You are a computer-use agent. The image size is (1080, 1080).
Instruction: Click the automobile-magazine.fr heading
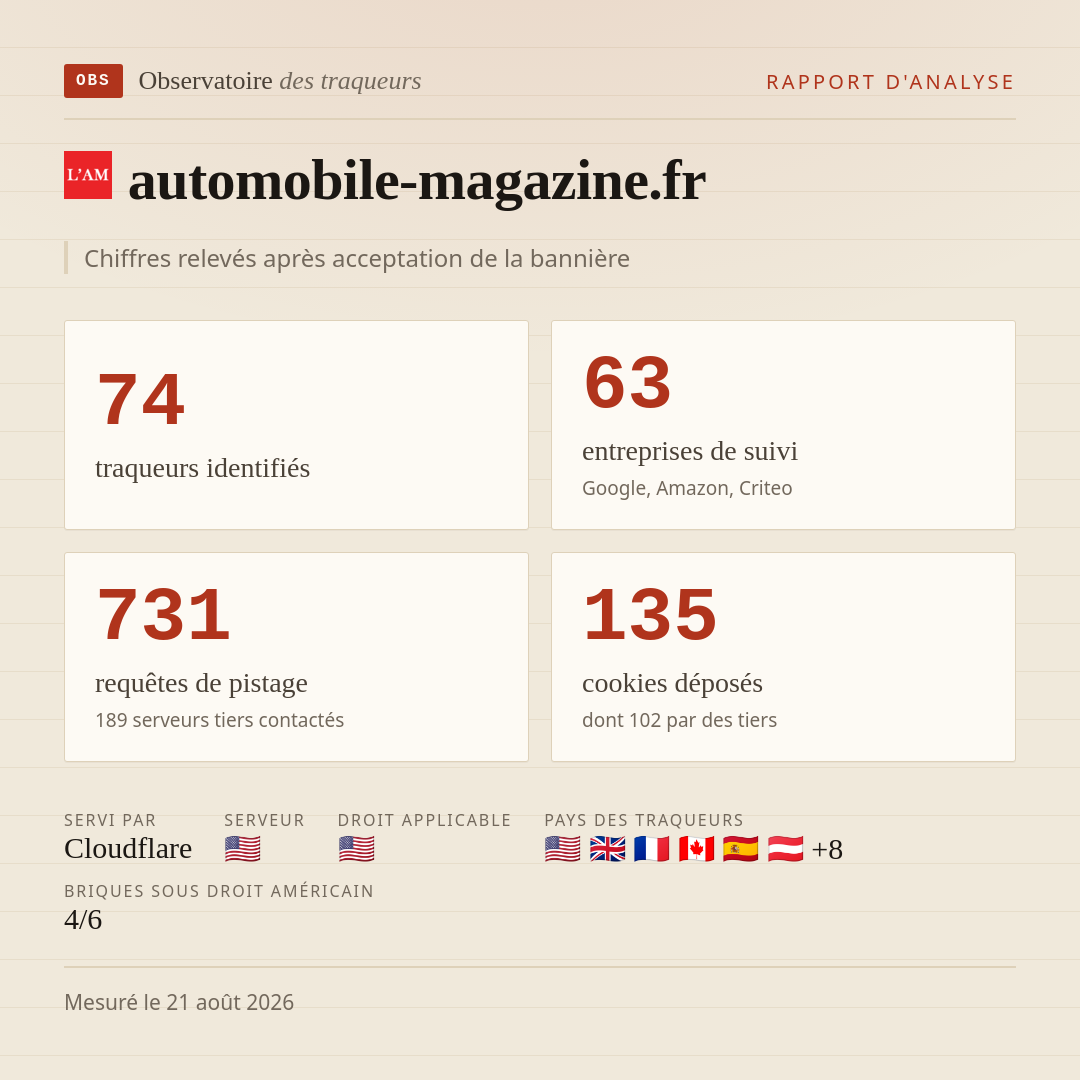coord(417,180)
